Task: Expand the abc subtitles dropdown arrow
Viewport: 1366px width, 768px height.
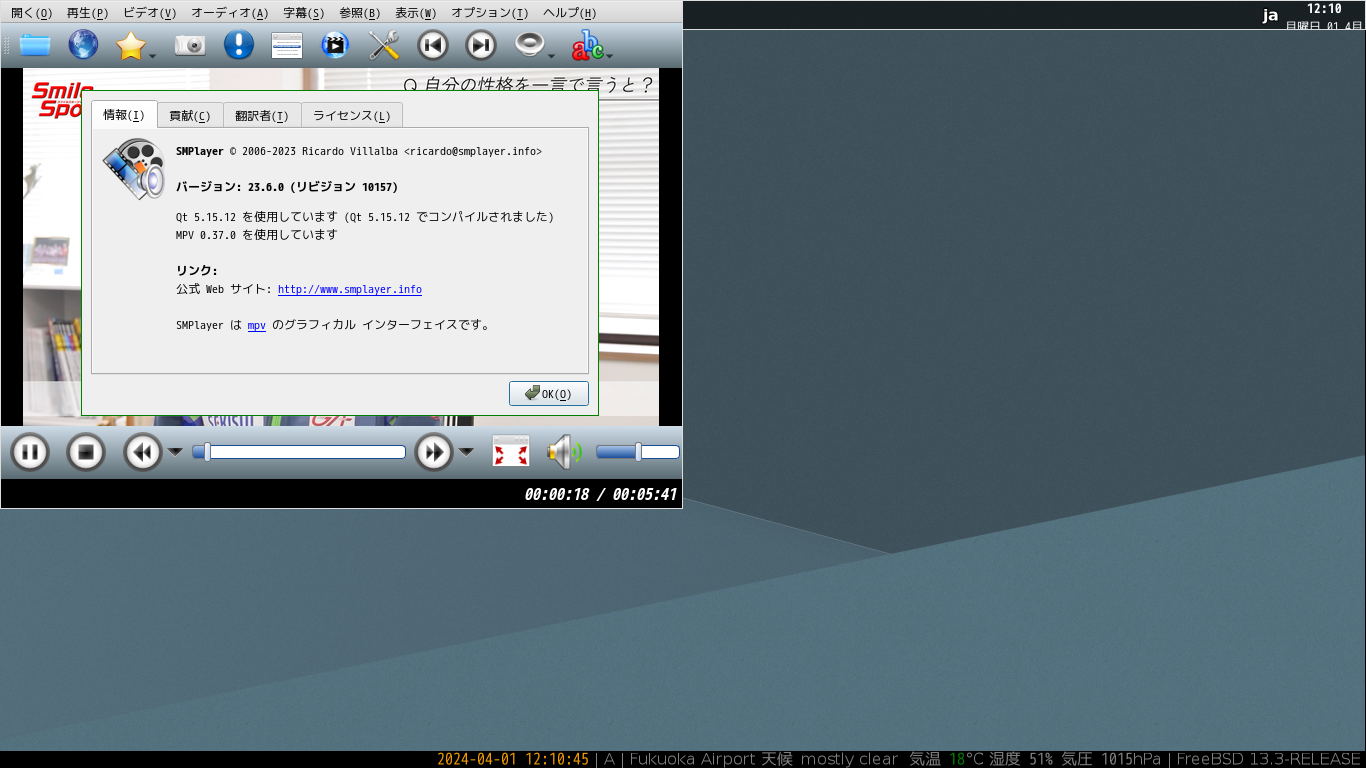Action: pyautogui.click(x=609, y=55)
